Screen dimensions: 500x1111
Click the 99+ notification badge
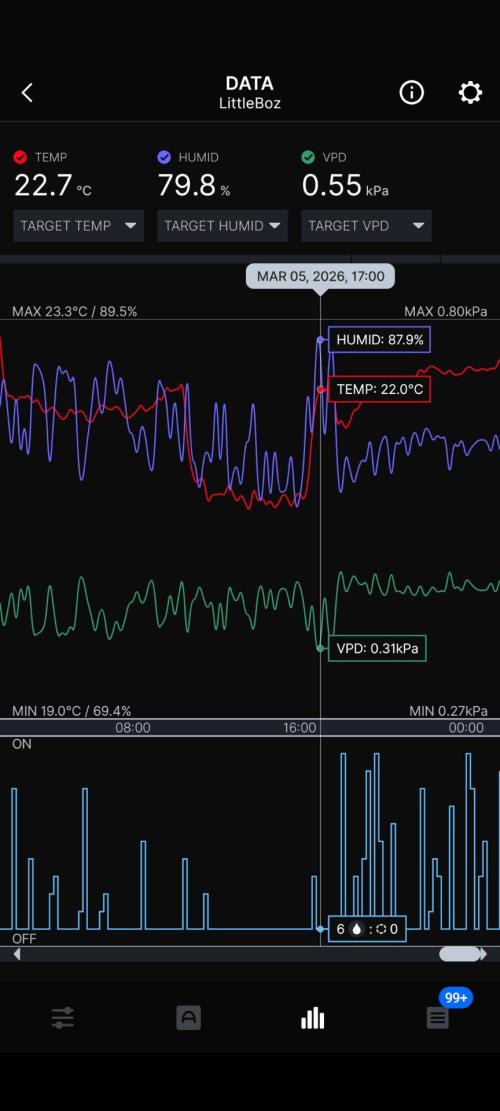point(455,998)
